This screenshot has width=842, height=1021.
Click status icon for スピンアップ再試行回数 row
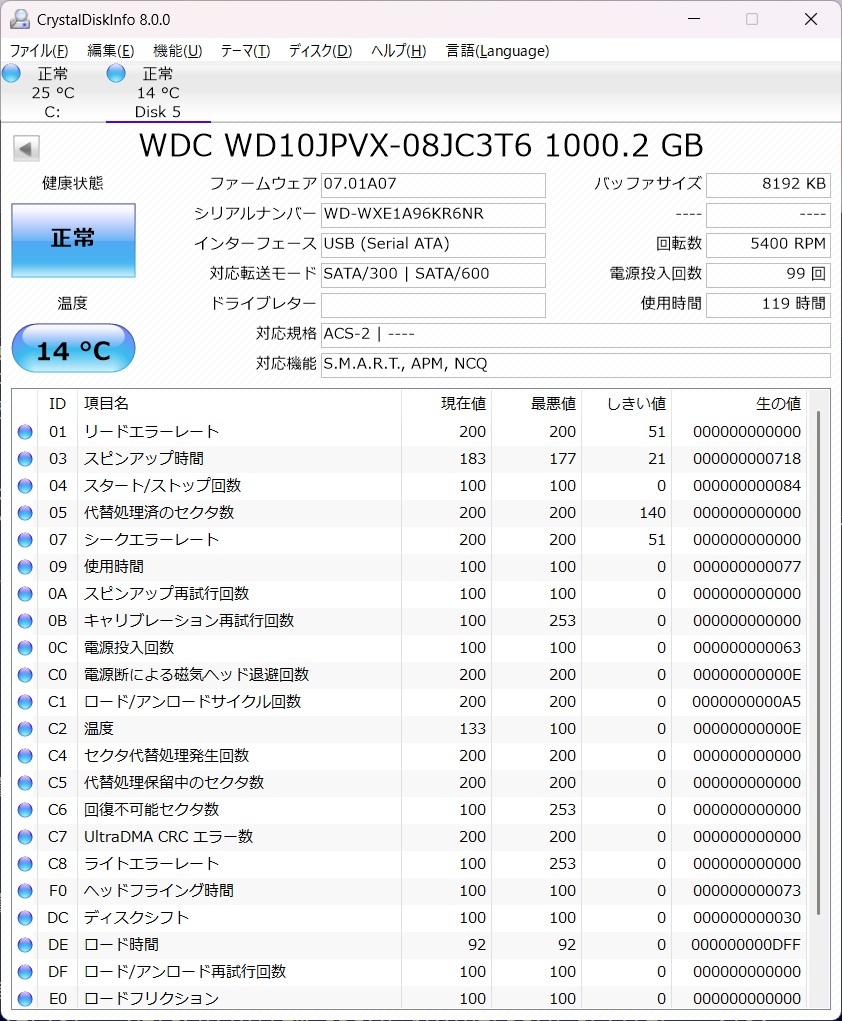(x=25, y=594)
